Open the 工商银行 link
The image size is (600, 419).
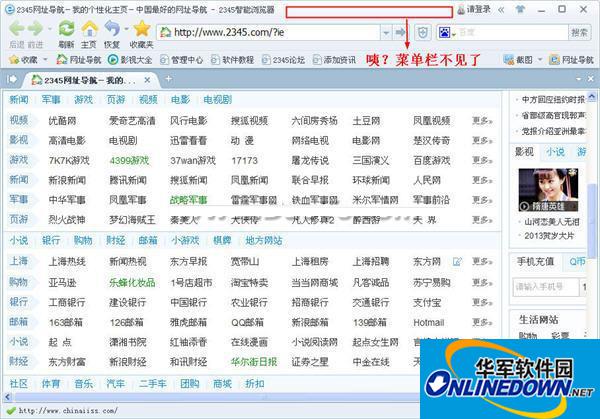pos(67,302)
